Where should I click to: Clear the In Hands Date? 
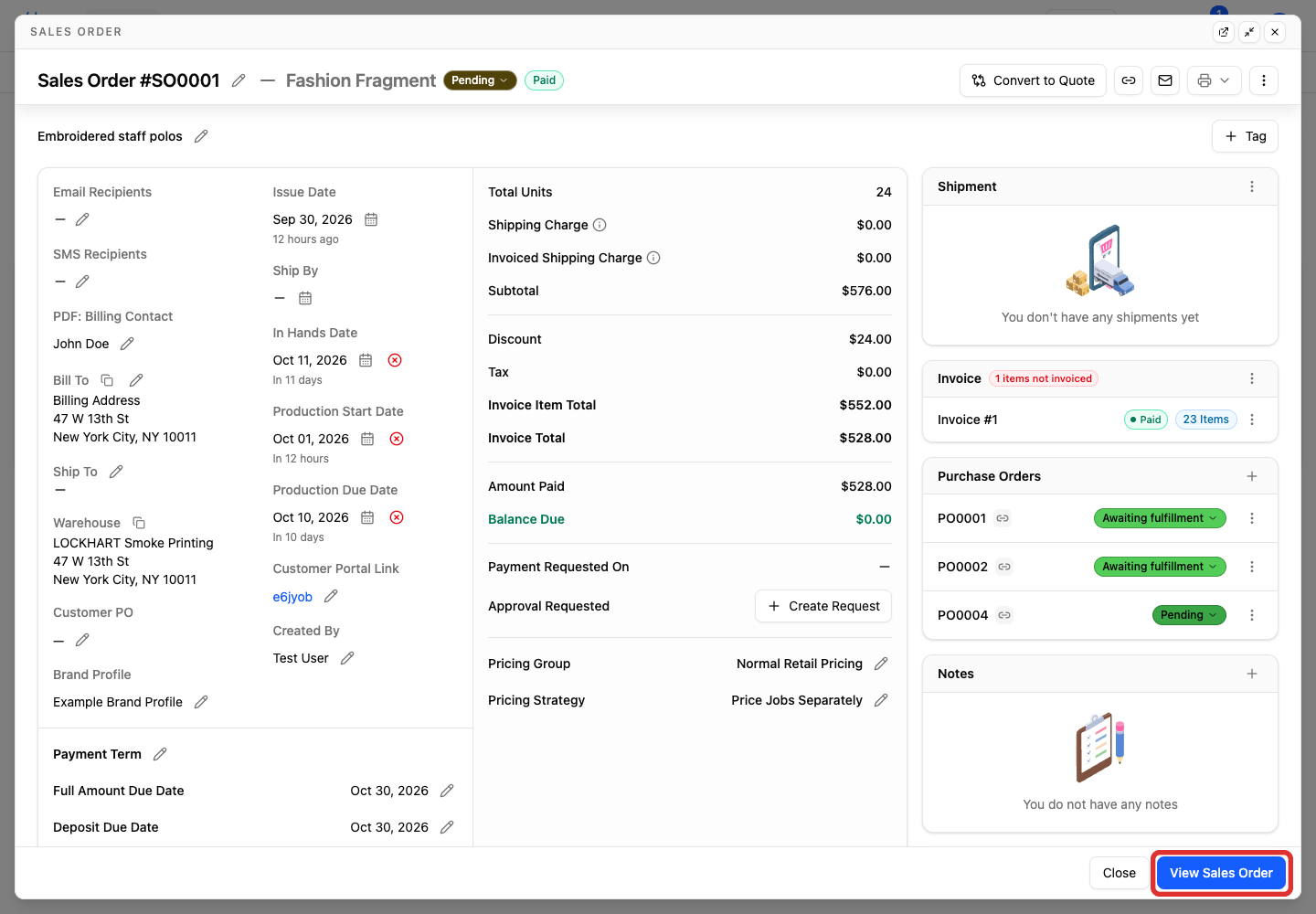pos(395,360)
